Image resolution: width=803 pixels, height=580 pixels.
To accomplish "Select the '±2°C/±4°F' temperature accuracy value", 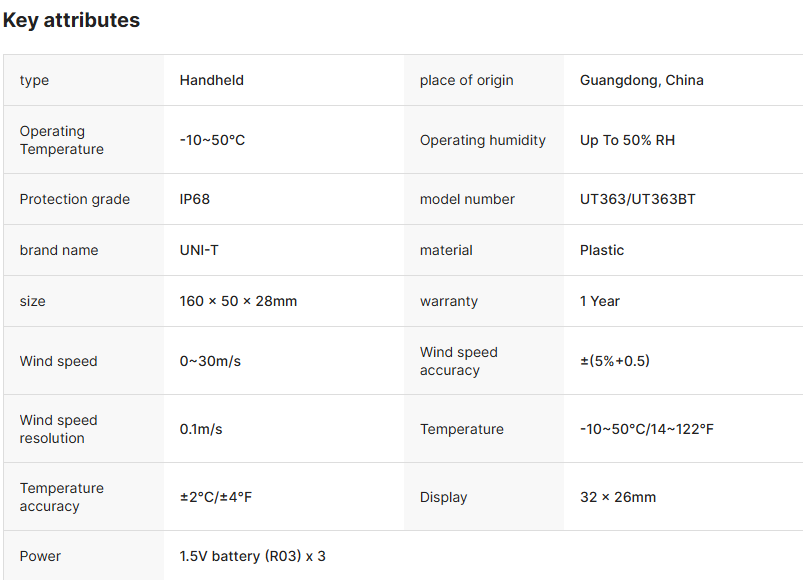I will pos(216,497).
